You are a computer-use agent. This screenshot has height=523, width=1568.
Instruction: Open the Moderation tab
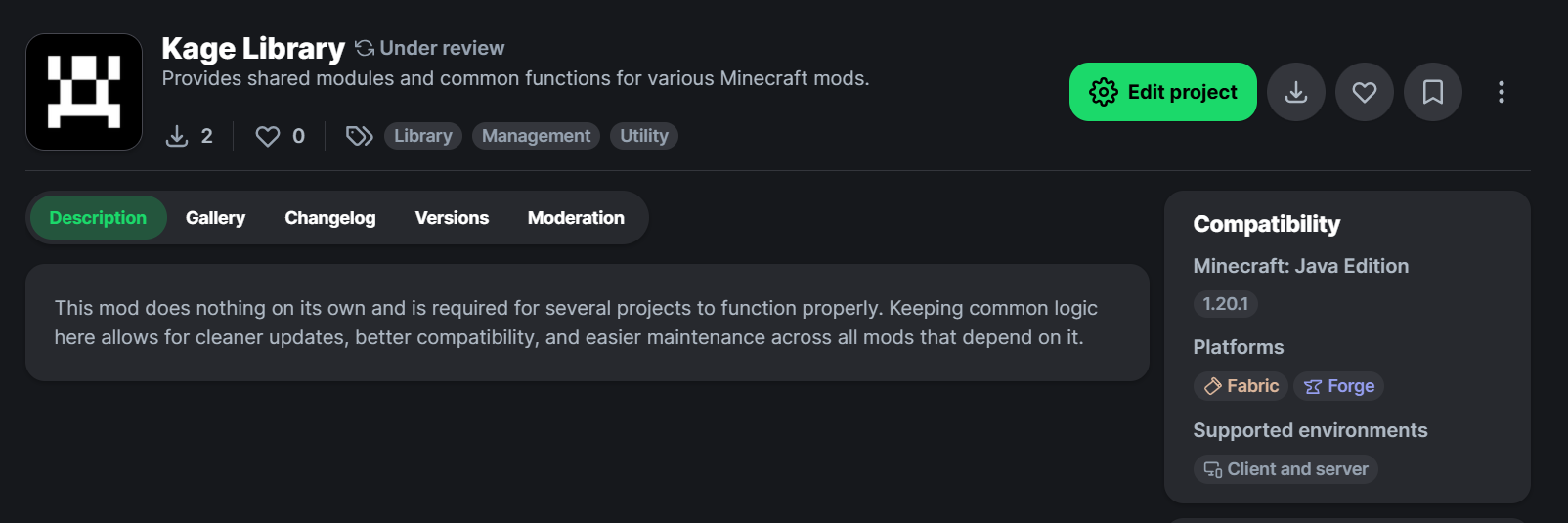(x=576, y=218)
